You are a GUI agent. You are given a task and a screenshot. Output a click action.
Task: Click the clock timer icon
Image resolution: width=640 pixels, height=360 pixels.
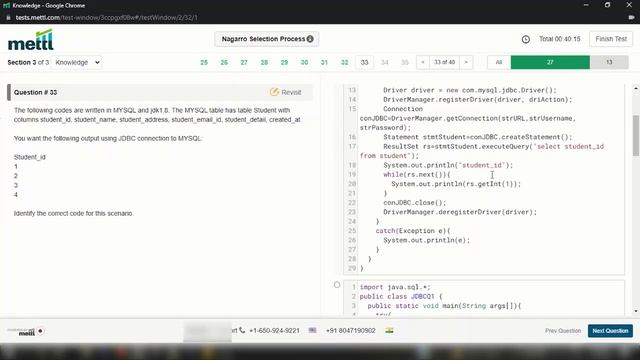coord(526,39)
